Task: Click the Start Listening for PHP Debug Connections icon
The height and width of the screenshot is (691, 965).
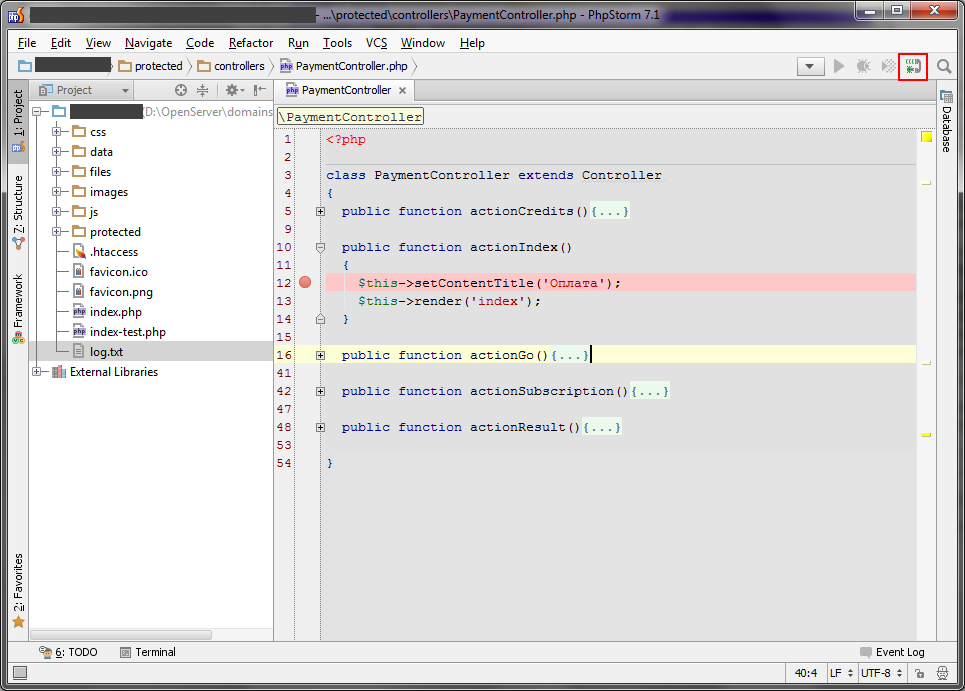Action: click(912, 66)
